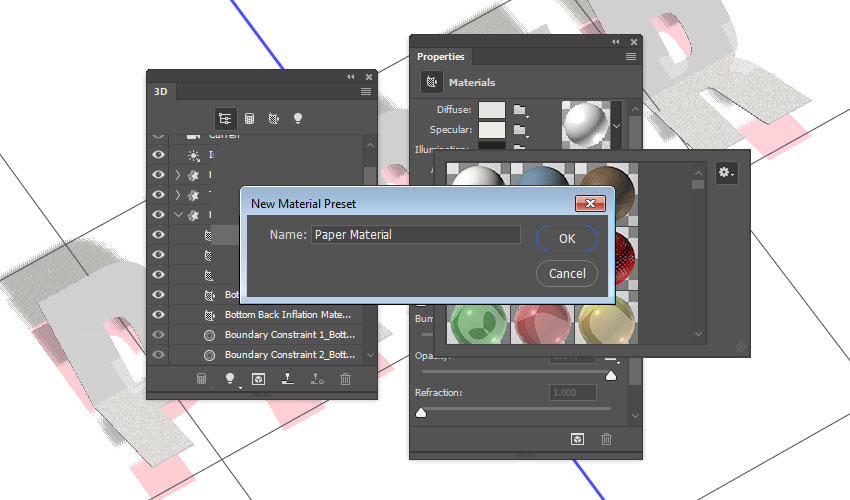This screenshot has width=850, height=500.
Task: Select the wood sphere material preset
Action: tap(606, 175)
